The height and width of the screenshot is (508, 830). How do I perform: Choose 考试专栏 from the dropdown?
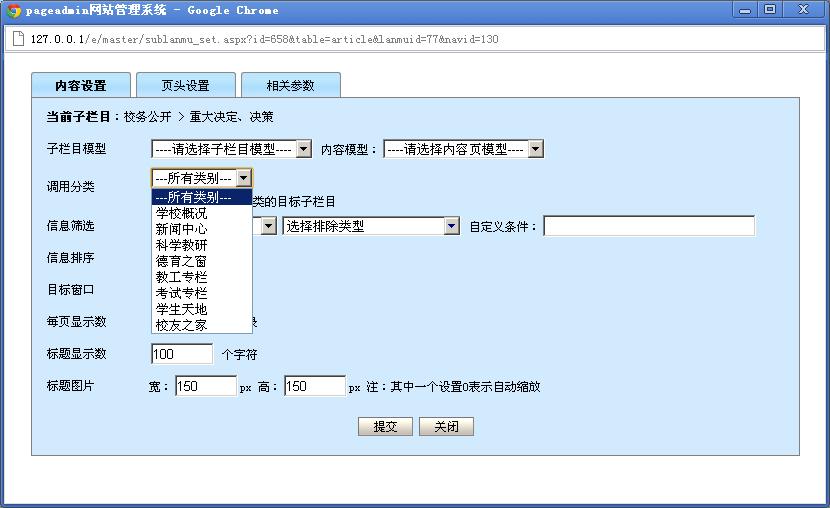182,293
